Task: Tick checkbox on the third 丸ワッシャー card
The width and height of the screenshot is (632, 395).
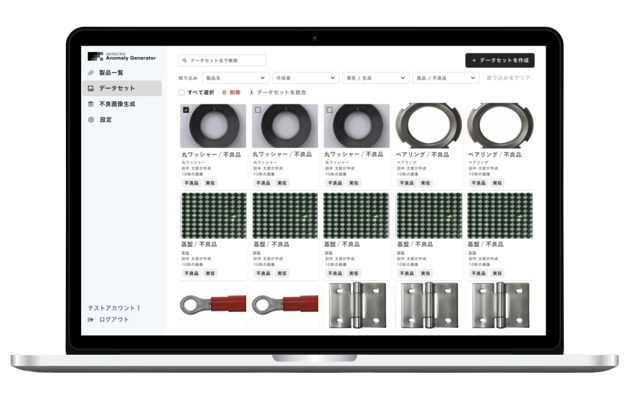Action: point(329,110)
